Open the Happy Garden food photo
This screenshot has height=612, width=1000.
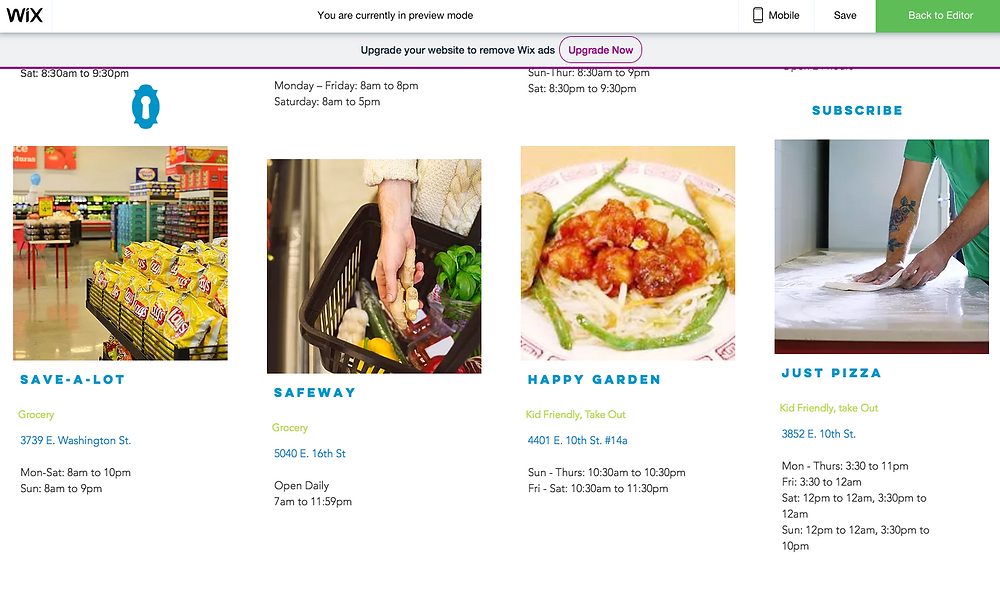pos(628,253)
